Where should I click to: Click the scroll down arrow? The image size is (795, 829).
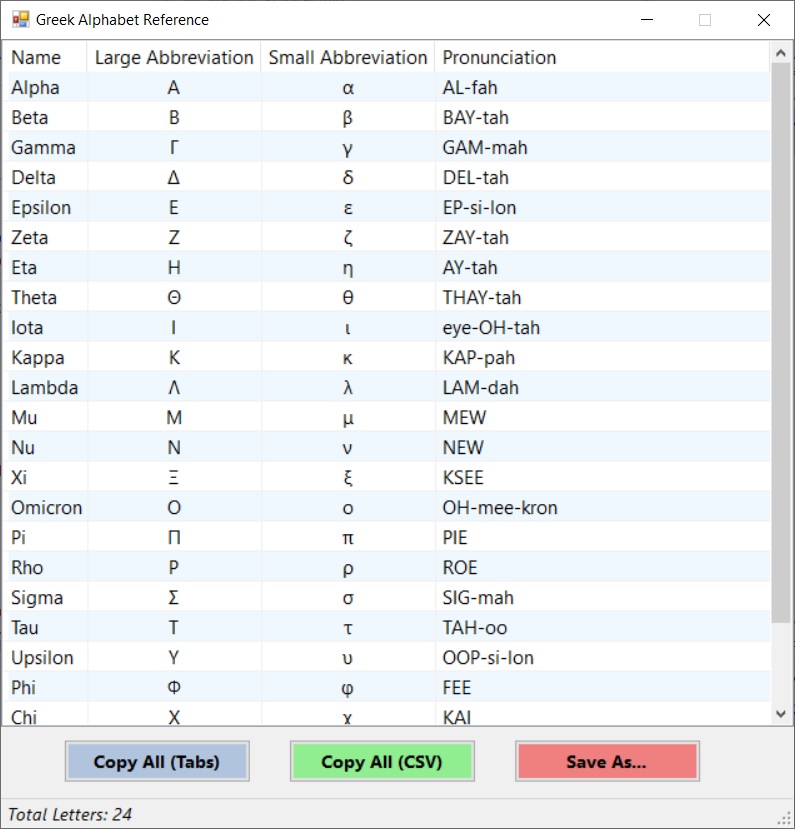pos(781,714)
